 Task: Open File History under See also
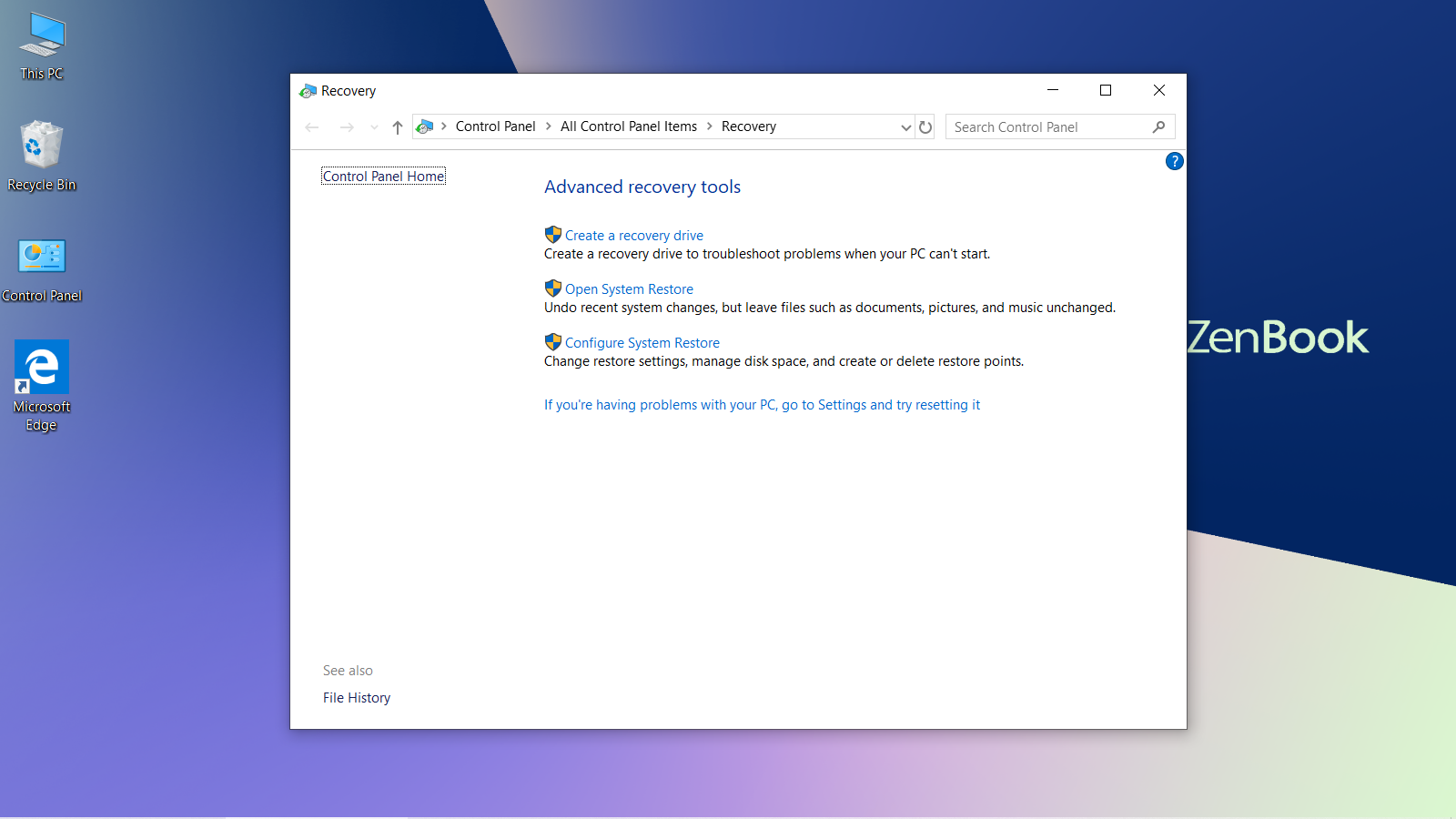point(357,698)
